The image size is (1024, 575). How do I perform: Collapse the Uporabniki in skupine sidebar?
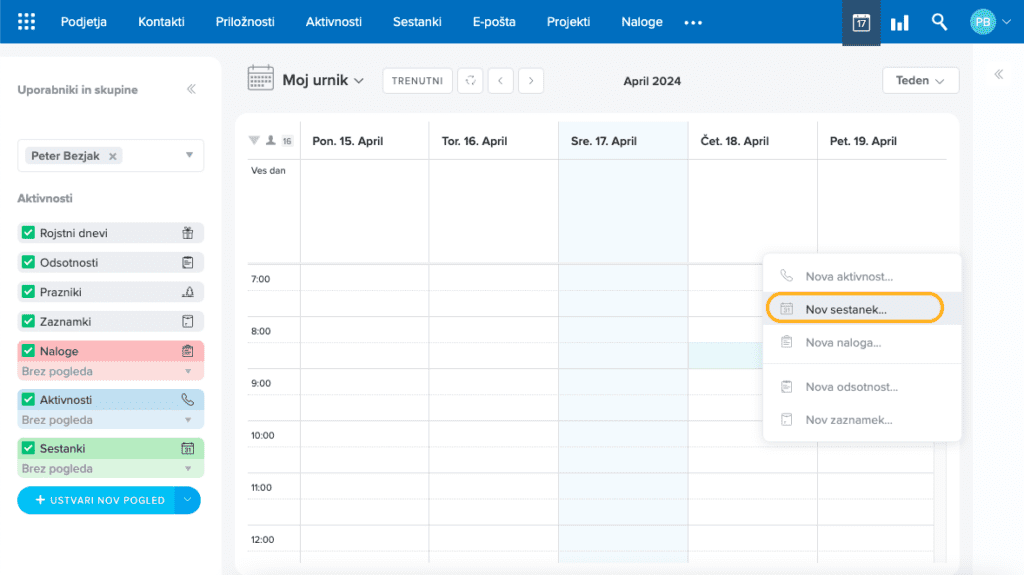click(x=191, y=90)
